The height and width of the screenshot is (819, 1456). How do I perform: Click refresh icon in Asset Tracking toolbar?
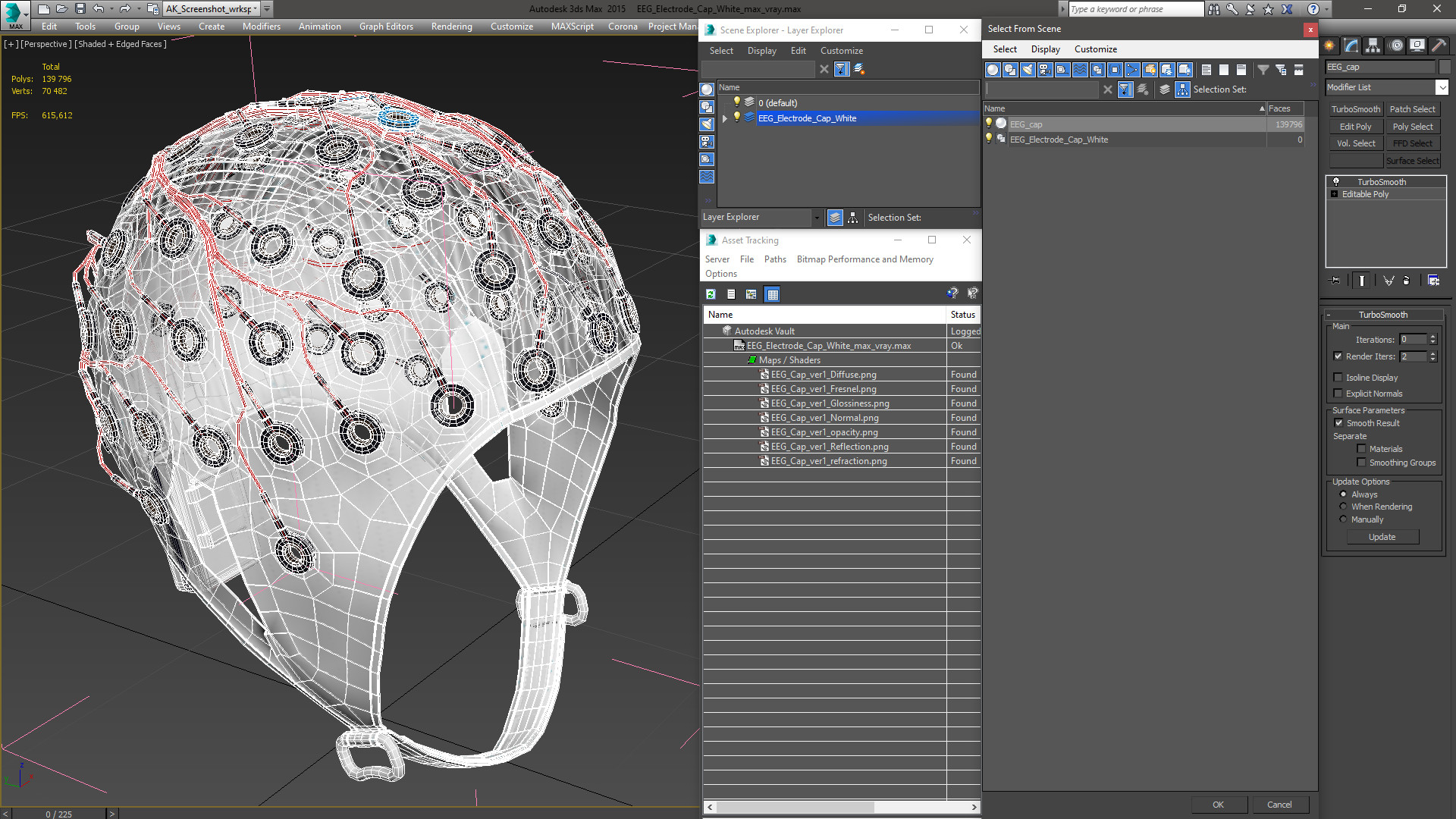point(711,294)
